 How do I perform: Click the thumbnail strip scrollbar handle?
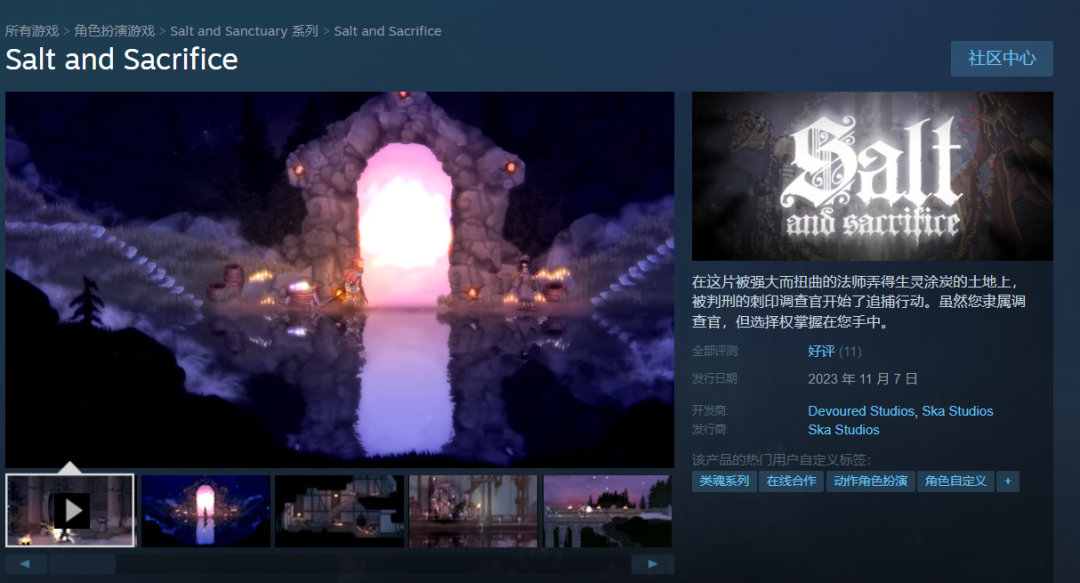click(x=81, y=564)
